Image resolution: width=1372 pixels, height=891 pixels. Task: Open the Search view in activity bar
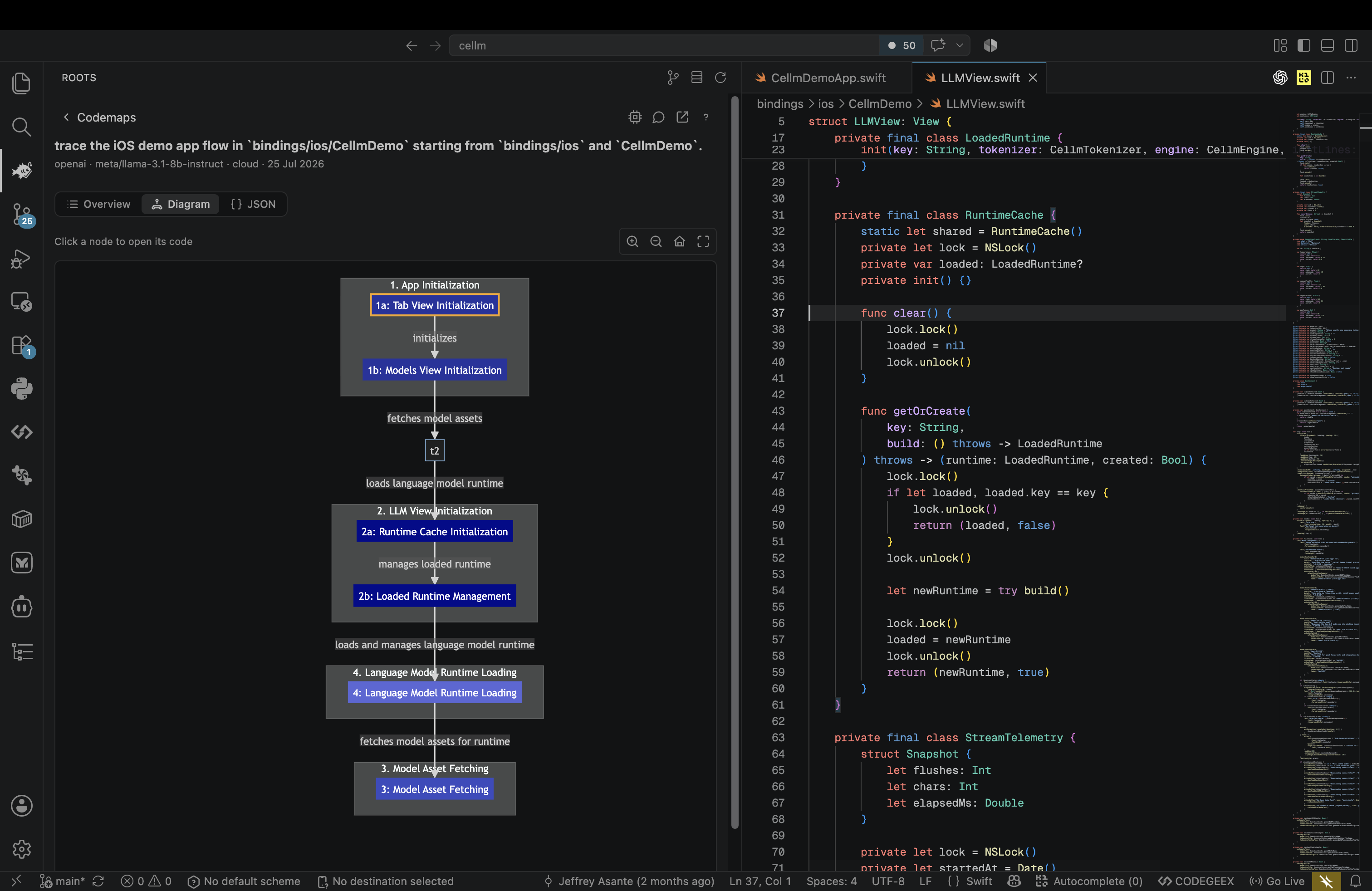tap(21, 126)
